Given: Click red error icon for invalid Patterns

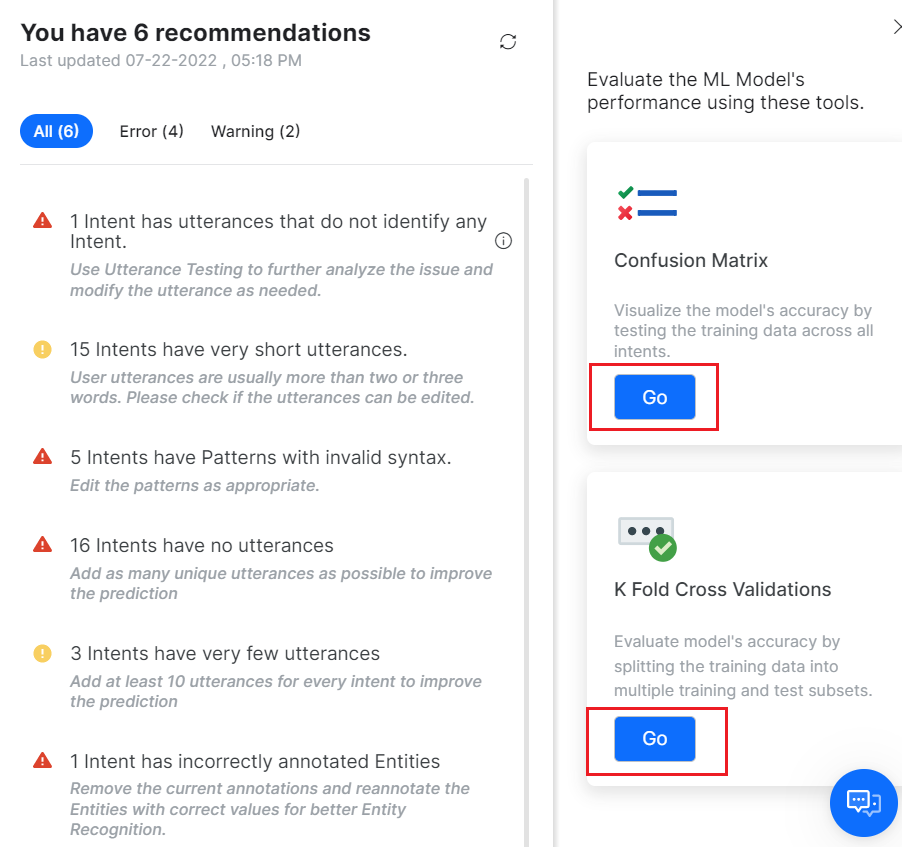Looking at the screenshot, I should [43, 457].
